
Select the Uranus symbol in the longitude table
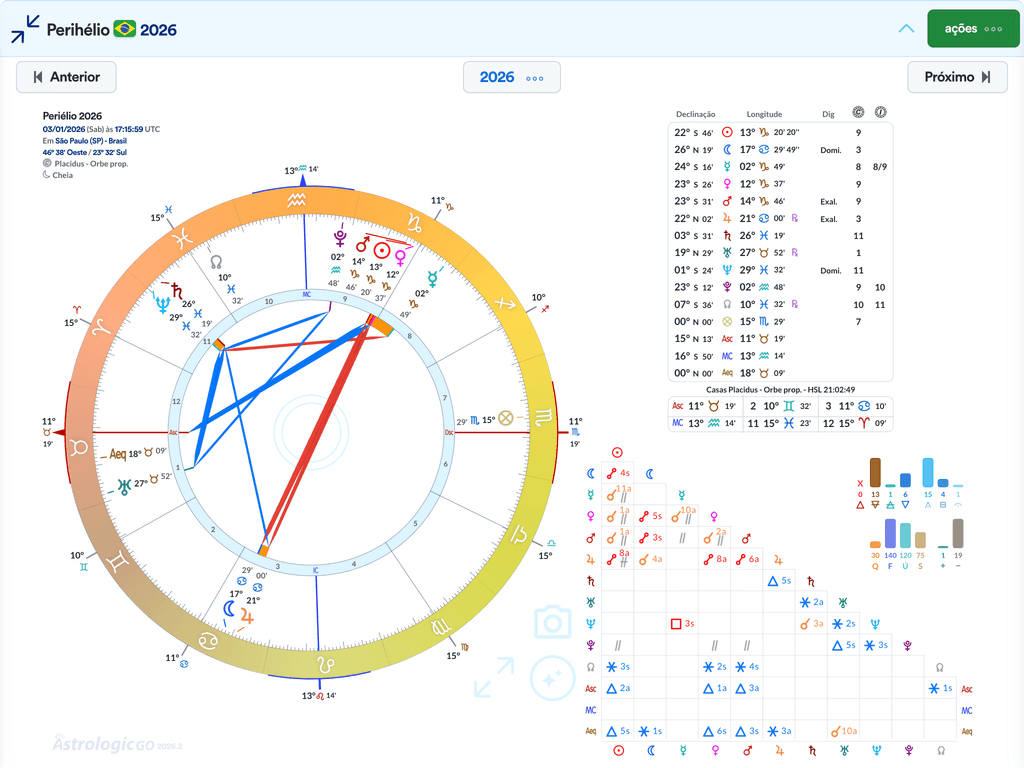[x=727, y=253]
